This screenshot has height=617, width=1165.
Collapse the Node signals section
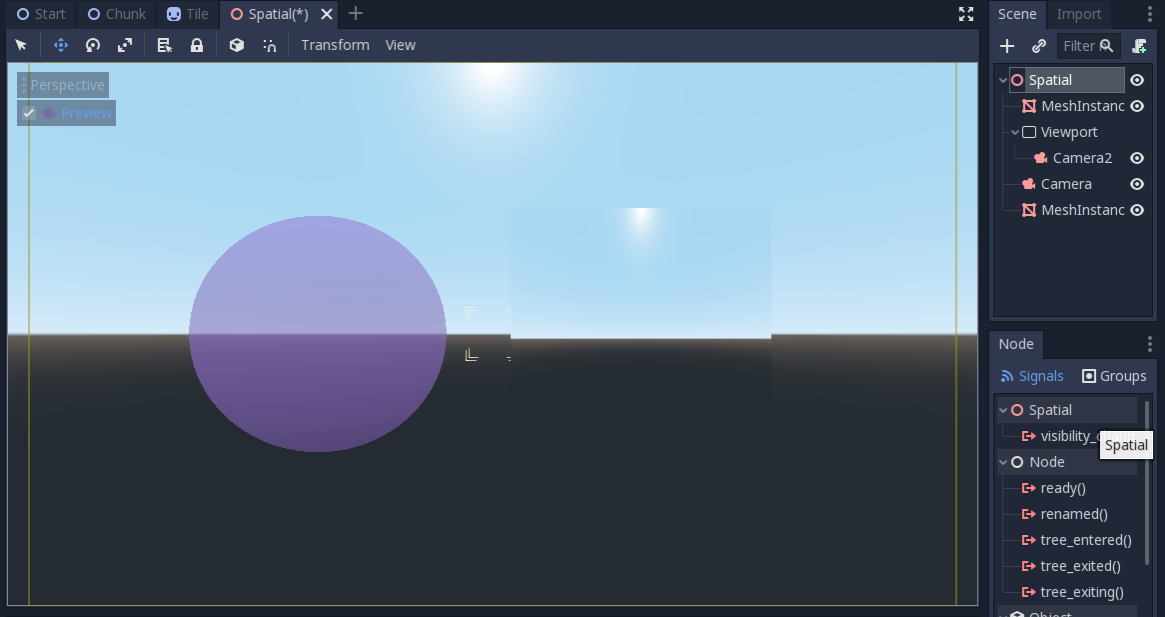1003,462
